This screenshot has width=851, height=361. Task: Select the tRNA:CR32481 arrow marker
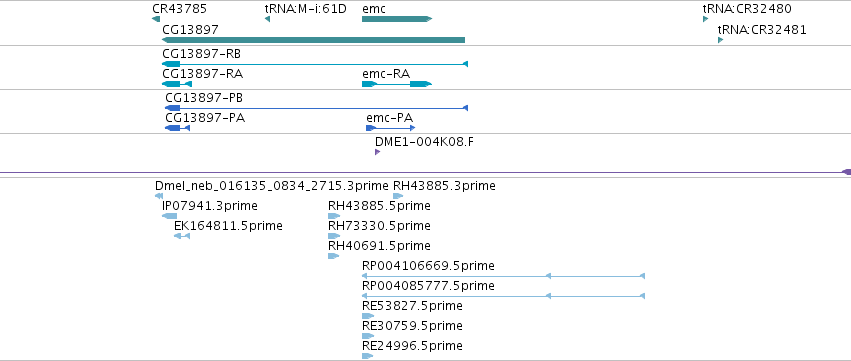tap(720, 40)
